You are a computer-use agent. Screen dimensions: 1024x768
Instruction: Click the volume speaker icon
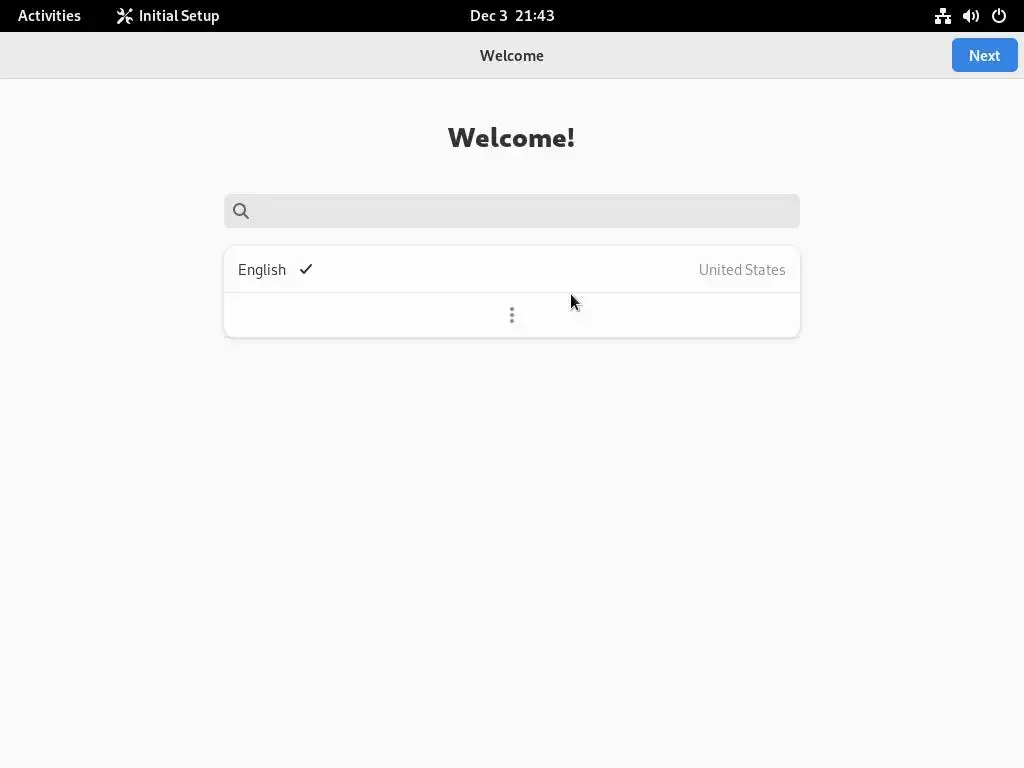pyautogui.click(x=970, y=16)
